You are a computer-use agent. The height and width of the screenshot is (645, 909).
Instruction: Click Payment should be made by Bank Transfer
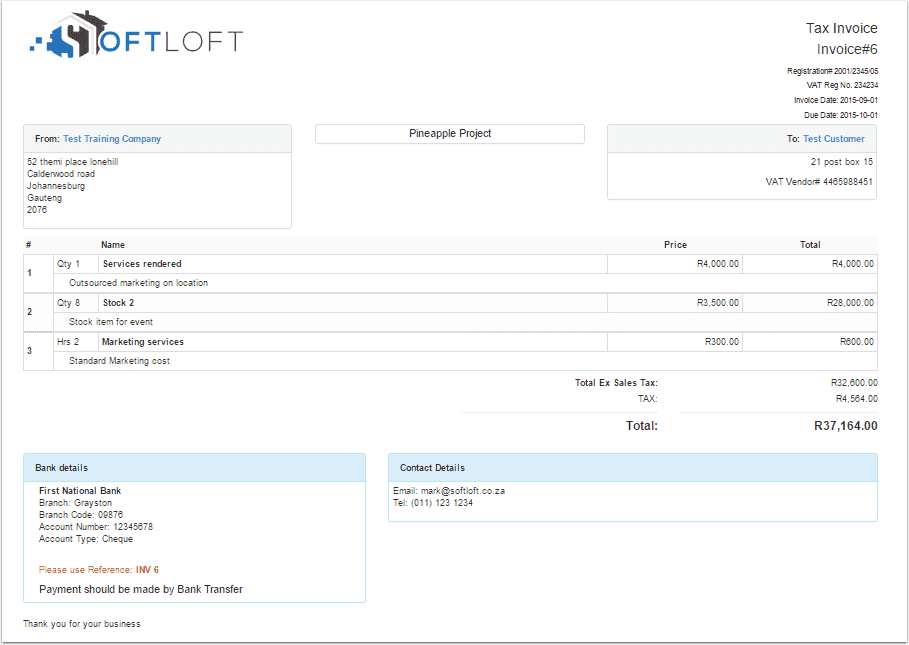tap(141, 589)
